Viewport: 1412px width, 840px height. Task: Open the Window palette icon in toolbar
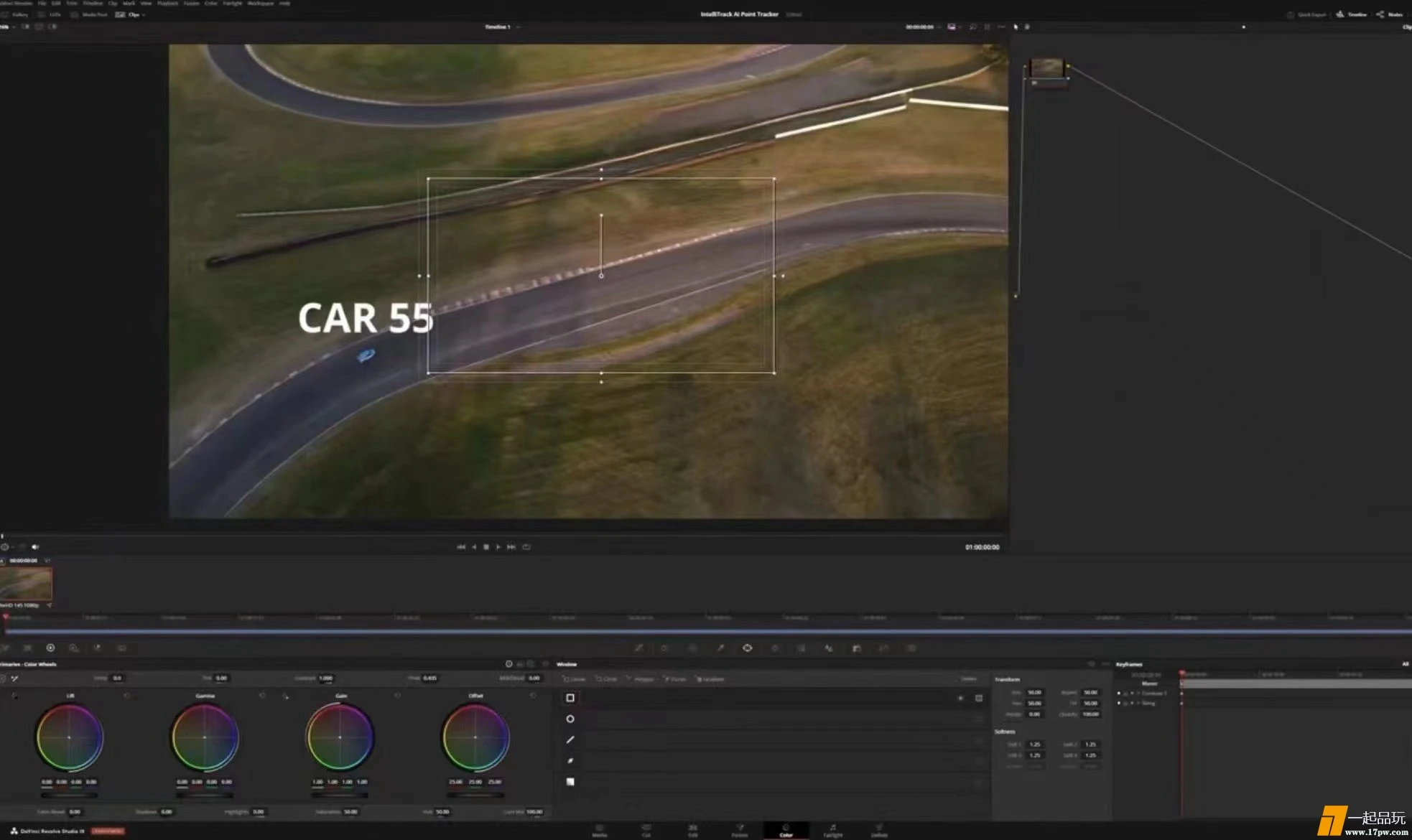click(747, 648)
